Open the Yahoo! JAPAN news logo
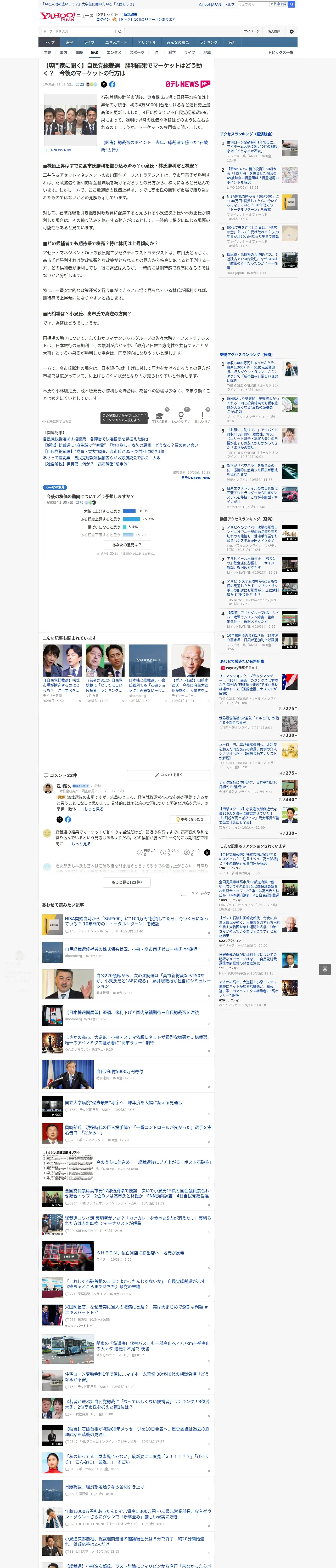Screen dimensions: 336x1568 [x=66, y=16]
